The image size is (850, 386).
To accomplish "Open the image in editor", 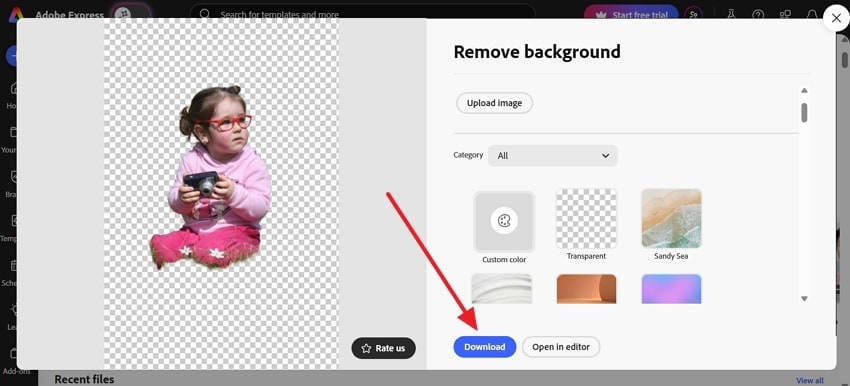I will tap(561, 347).
